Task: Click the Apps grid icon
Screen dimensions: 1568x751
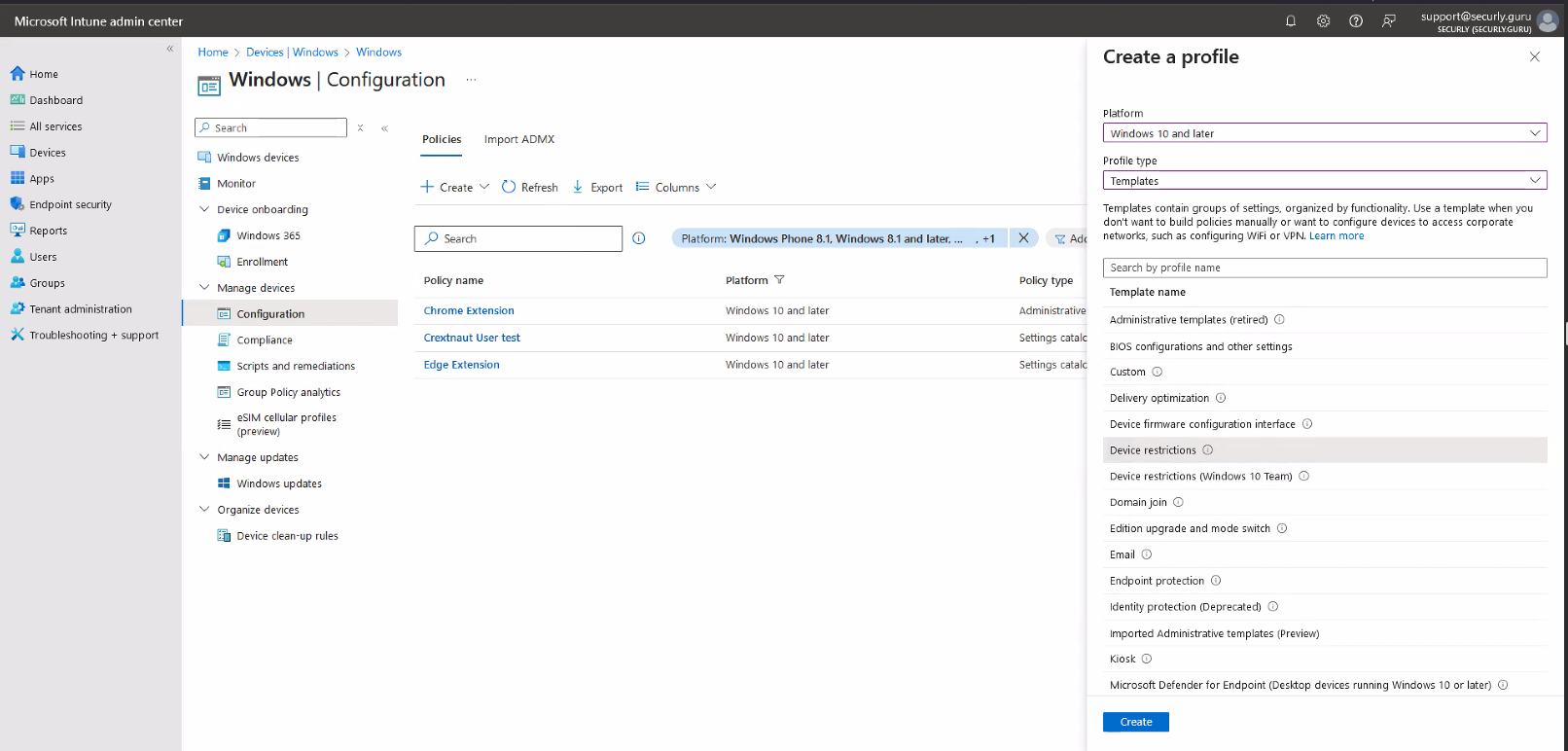Action: (x=18, y=178)
